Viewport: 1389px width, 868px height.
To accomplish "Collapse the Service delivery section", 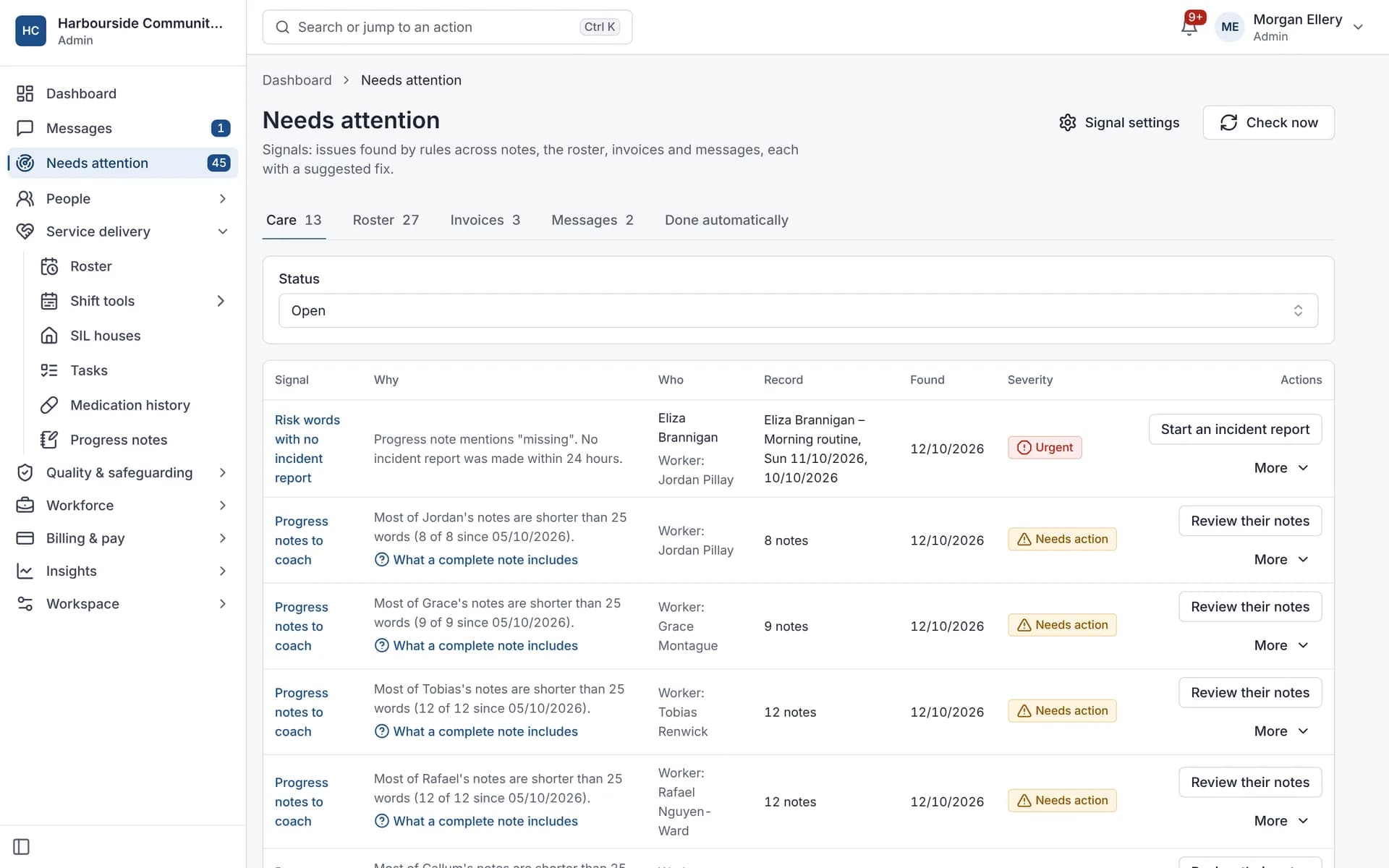I will 222,231.
